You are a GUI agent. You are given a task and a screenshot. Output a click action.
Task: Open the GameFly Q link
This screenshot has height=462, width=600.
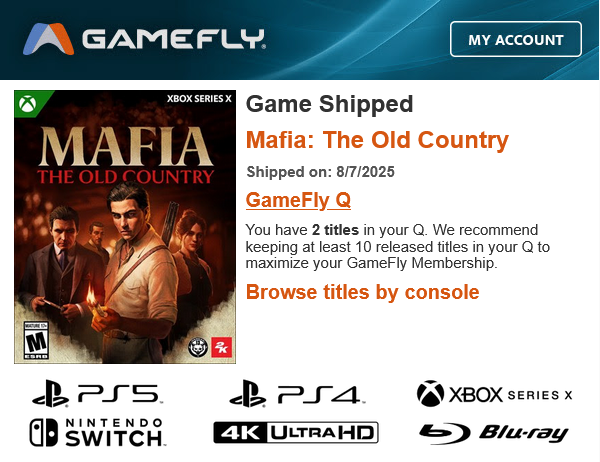coord(298,200)
